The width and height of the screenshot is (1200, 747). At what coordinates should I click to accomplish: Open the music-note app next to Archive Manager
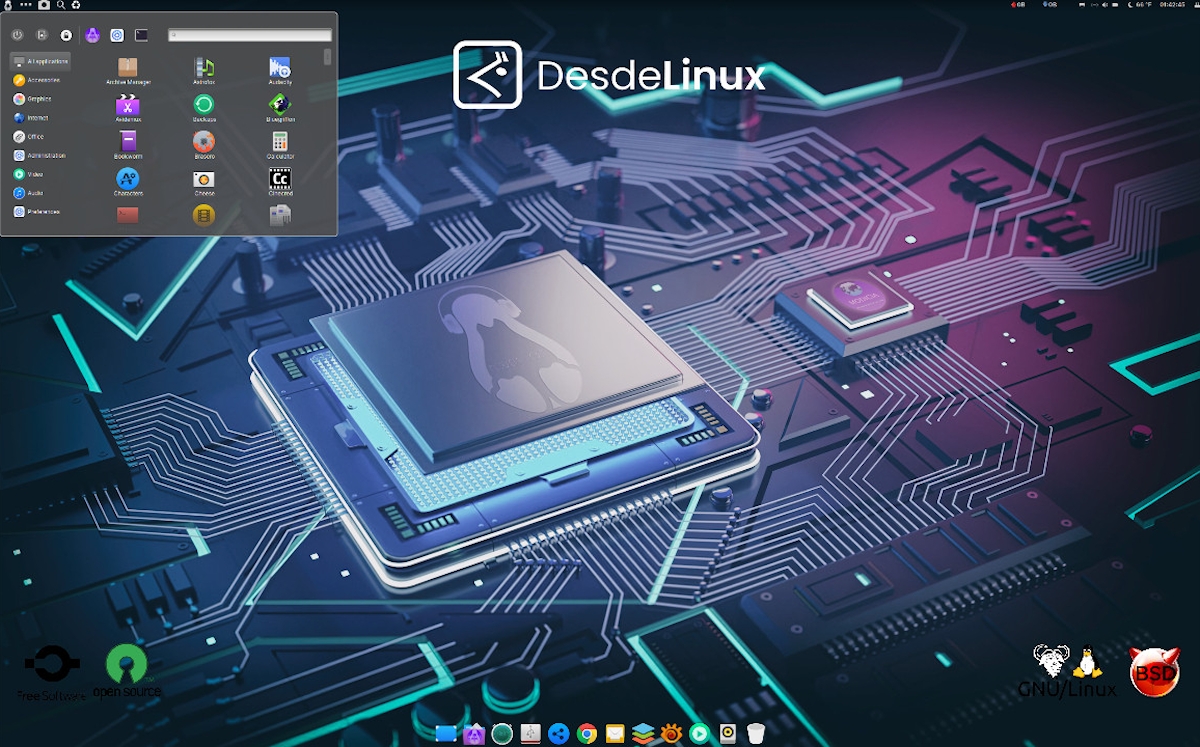click(204, 70)
